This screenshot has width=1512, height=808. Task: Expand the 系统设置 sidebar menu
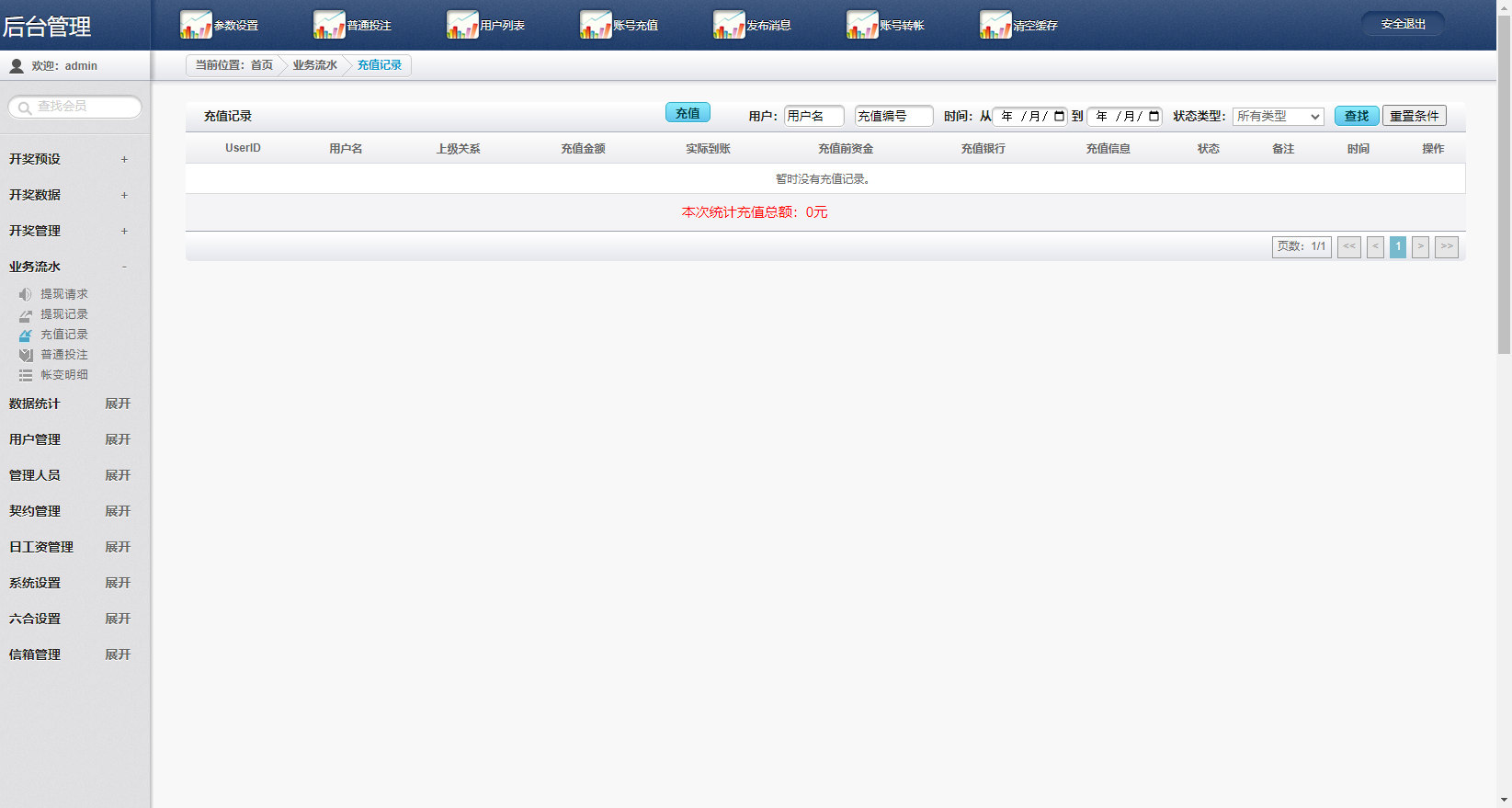click(x=118, y=583)
